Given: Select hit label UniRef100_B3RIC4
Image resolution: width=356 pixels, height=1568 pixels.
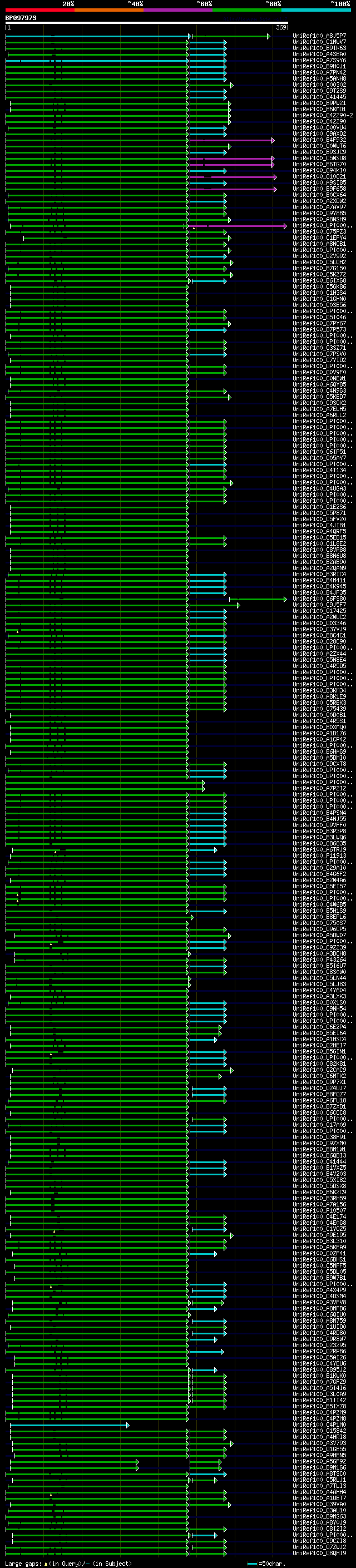Looking at the screenshot, I should point(319,575).
